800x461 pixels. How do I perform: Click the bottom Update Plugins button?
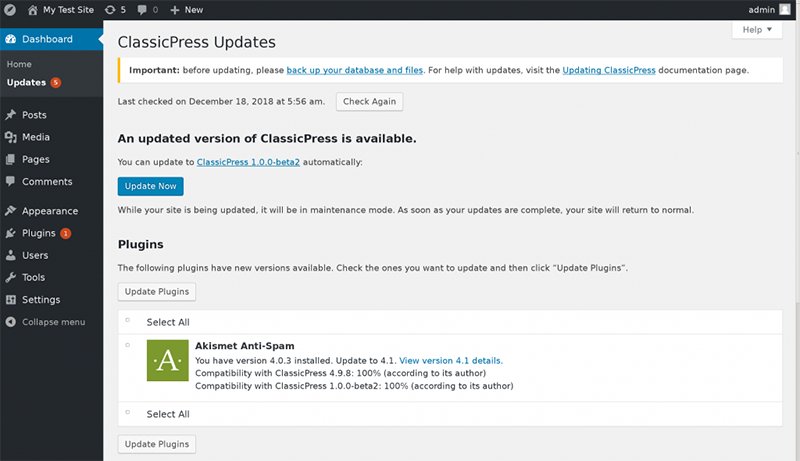coord(157,444)
